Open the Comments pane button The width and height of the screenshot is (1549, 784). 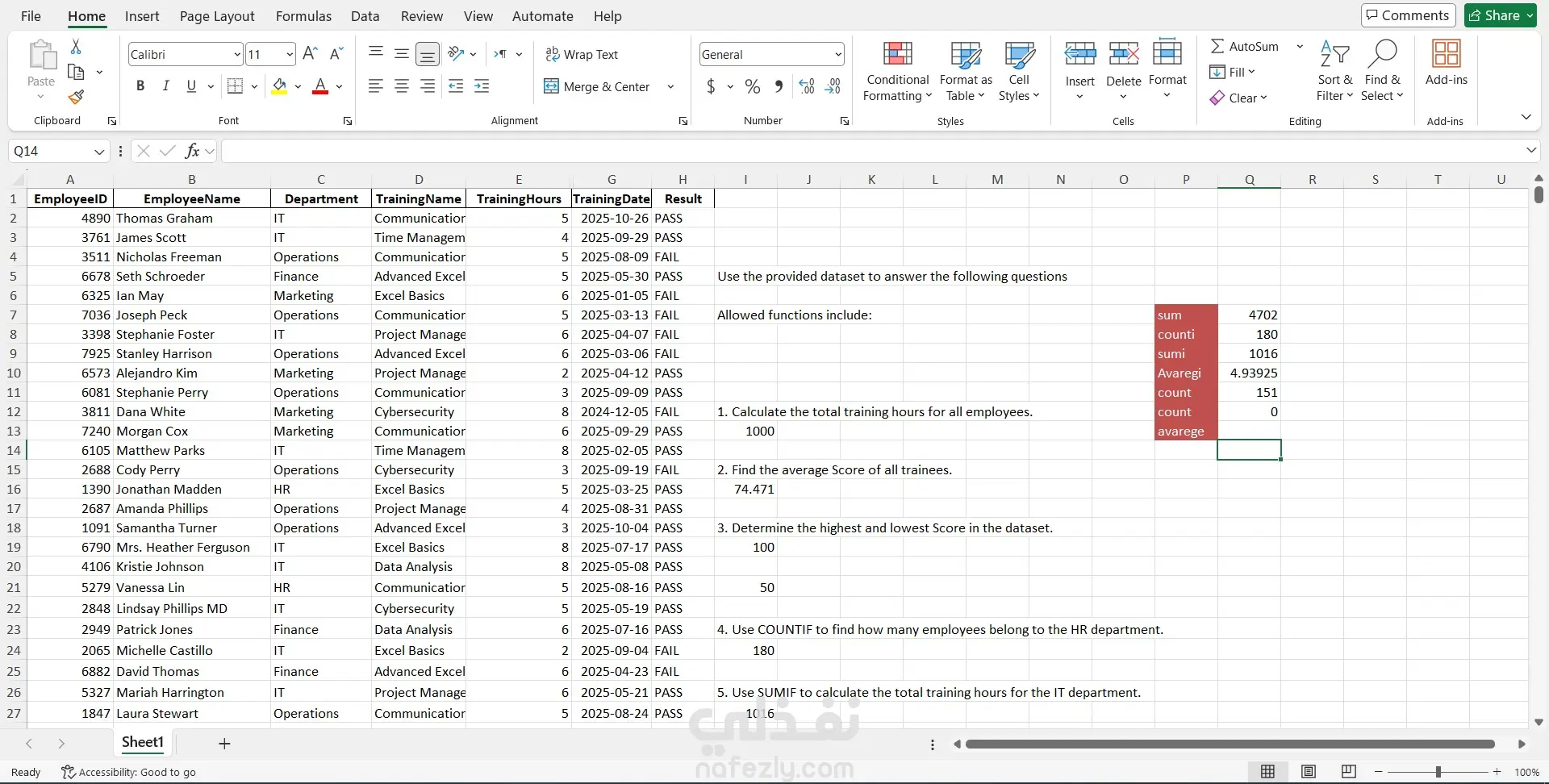[1408, 15]
